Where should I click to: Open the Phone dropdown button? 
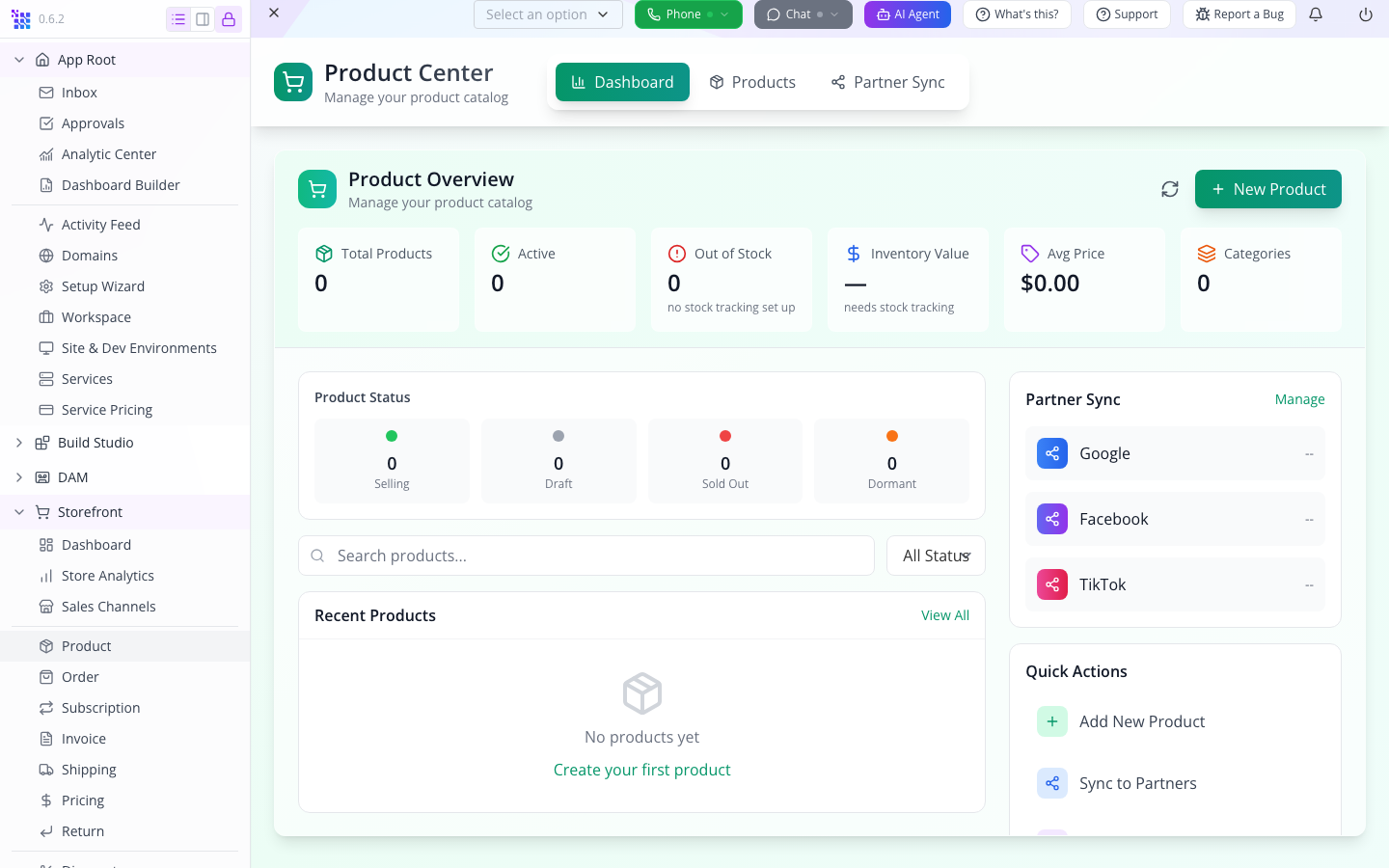[x=689, y=14]
